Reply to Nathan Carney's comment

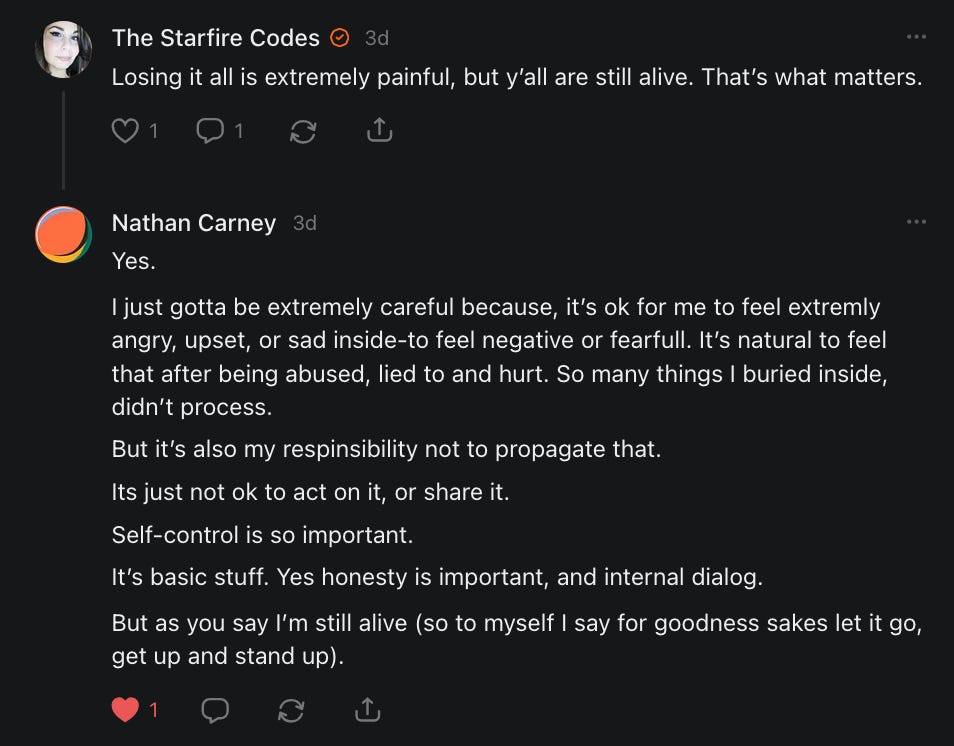point(215,710)
